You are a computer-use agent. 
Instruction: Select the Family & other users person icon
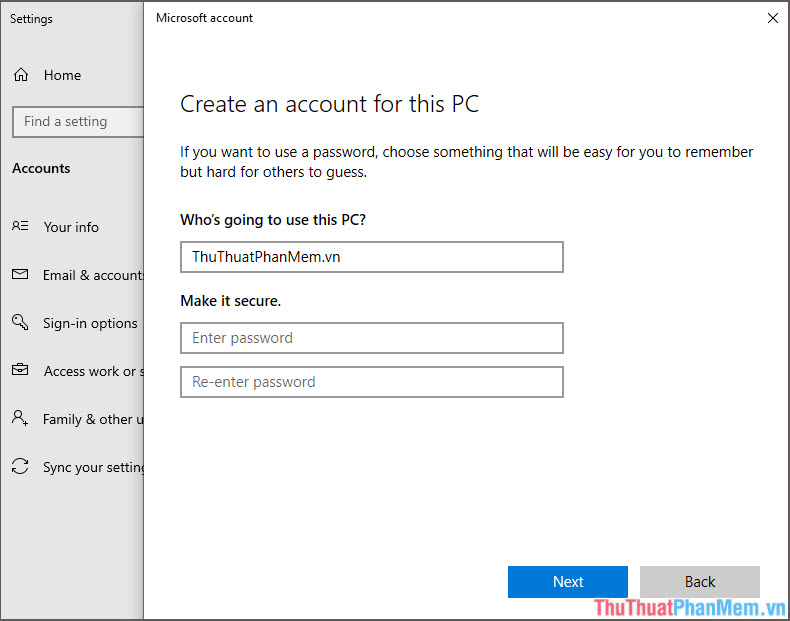point(20,418)
